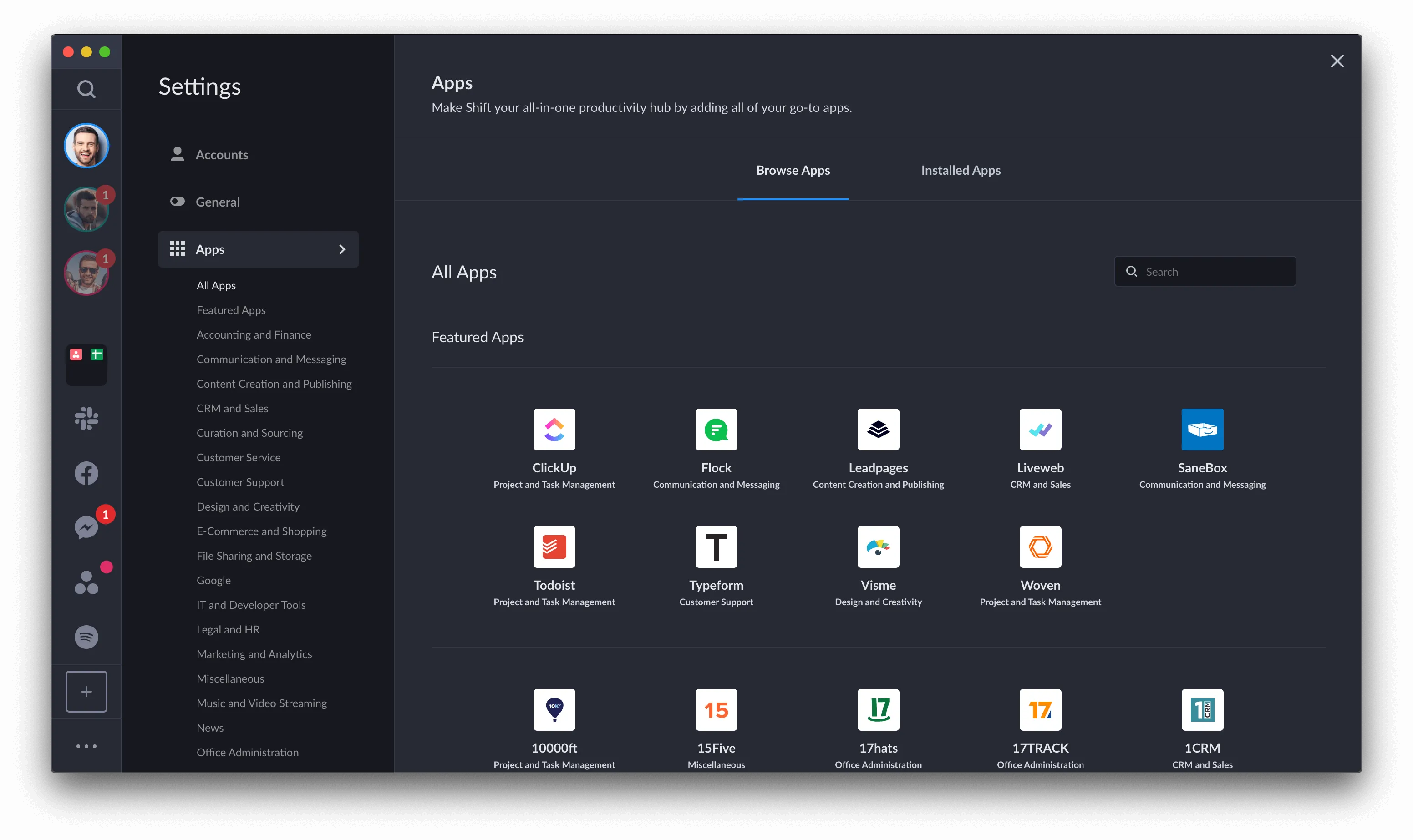Open the Customer Service category

(x=239, y=457)
